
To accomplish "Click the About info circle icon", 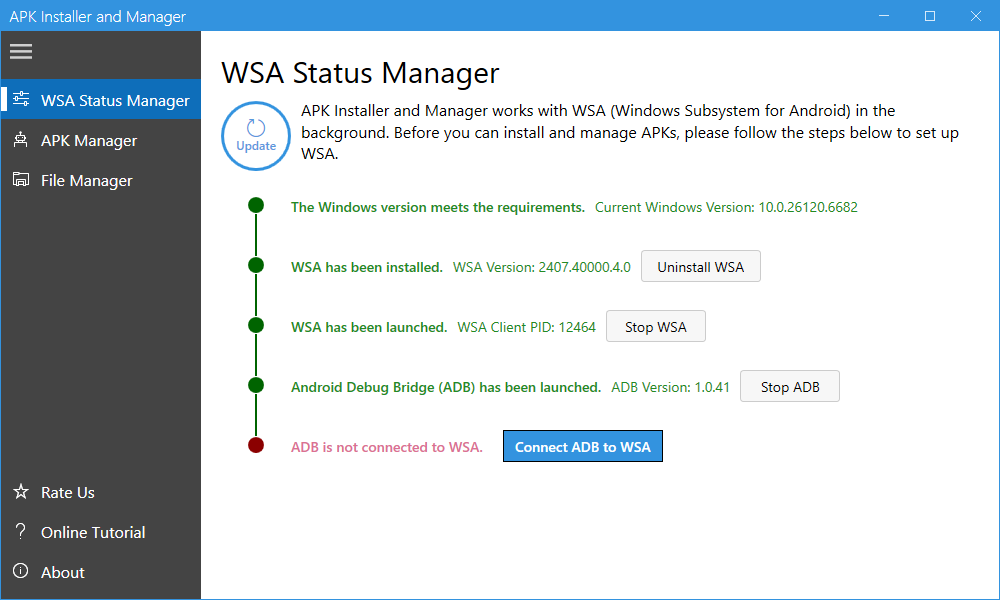I will [x=21, y=572].
